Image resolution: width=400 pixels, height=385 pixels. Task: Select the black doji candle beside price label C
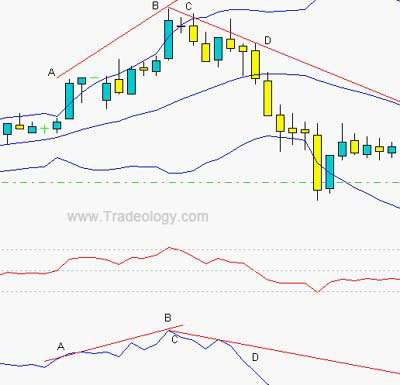tap(181, 25)
